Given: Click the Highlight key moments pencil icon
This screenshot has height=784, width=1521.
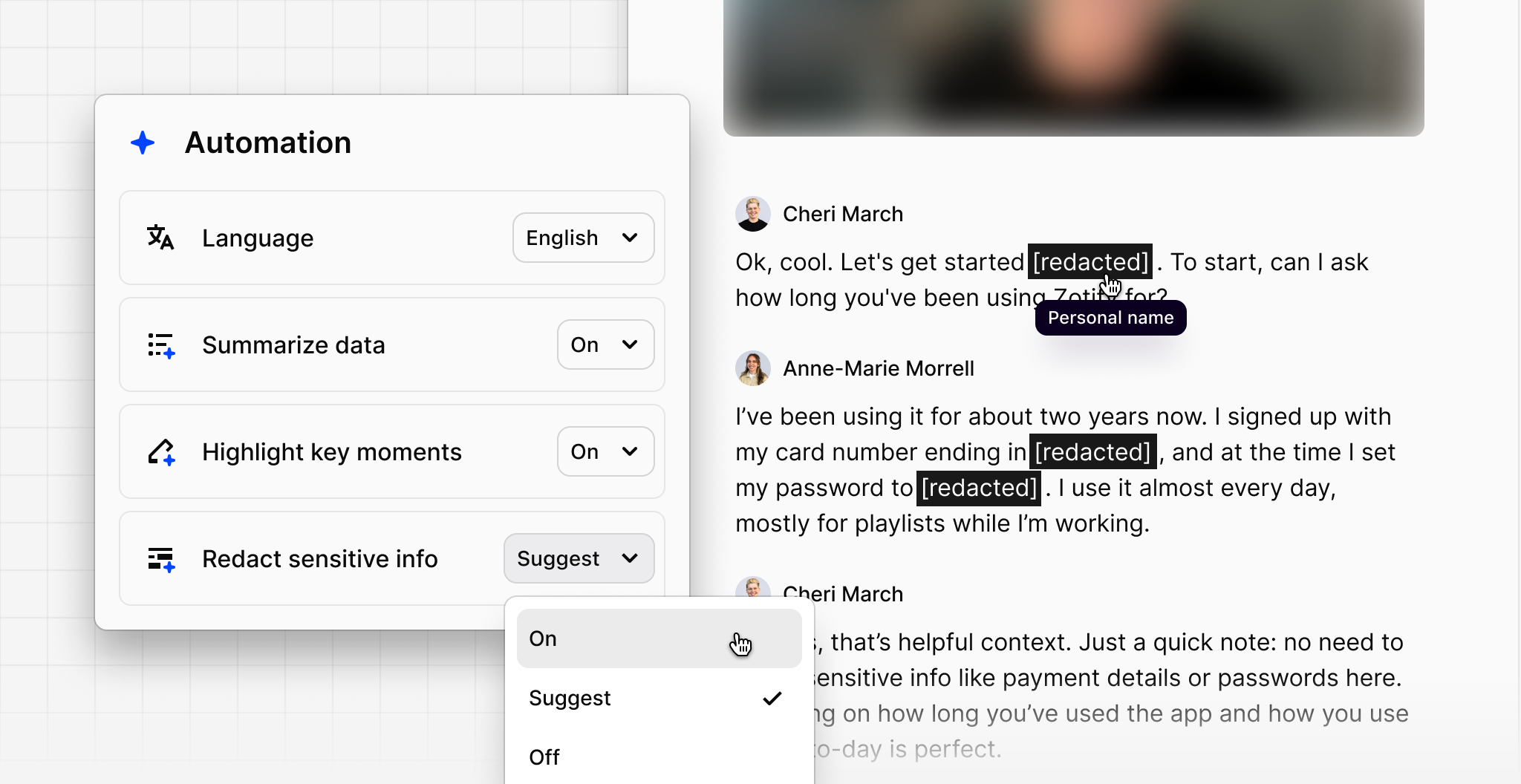Looking at the screenshot, I should (160, 451).
